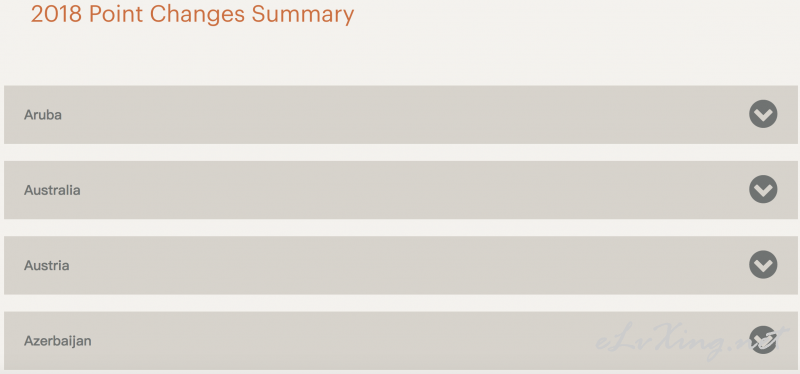
Task: Expand the Aruba accordion section
Action: pos(401,115)
